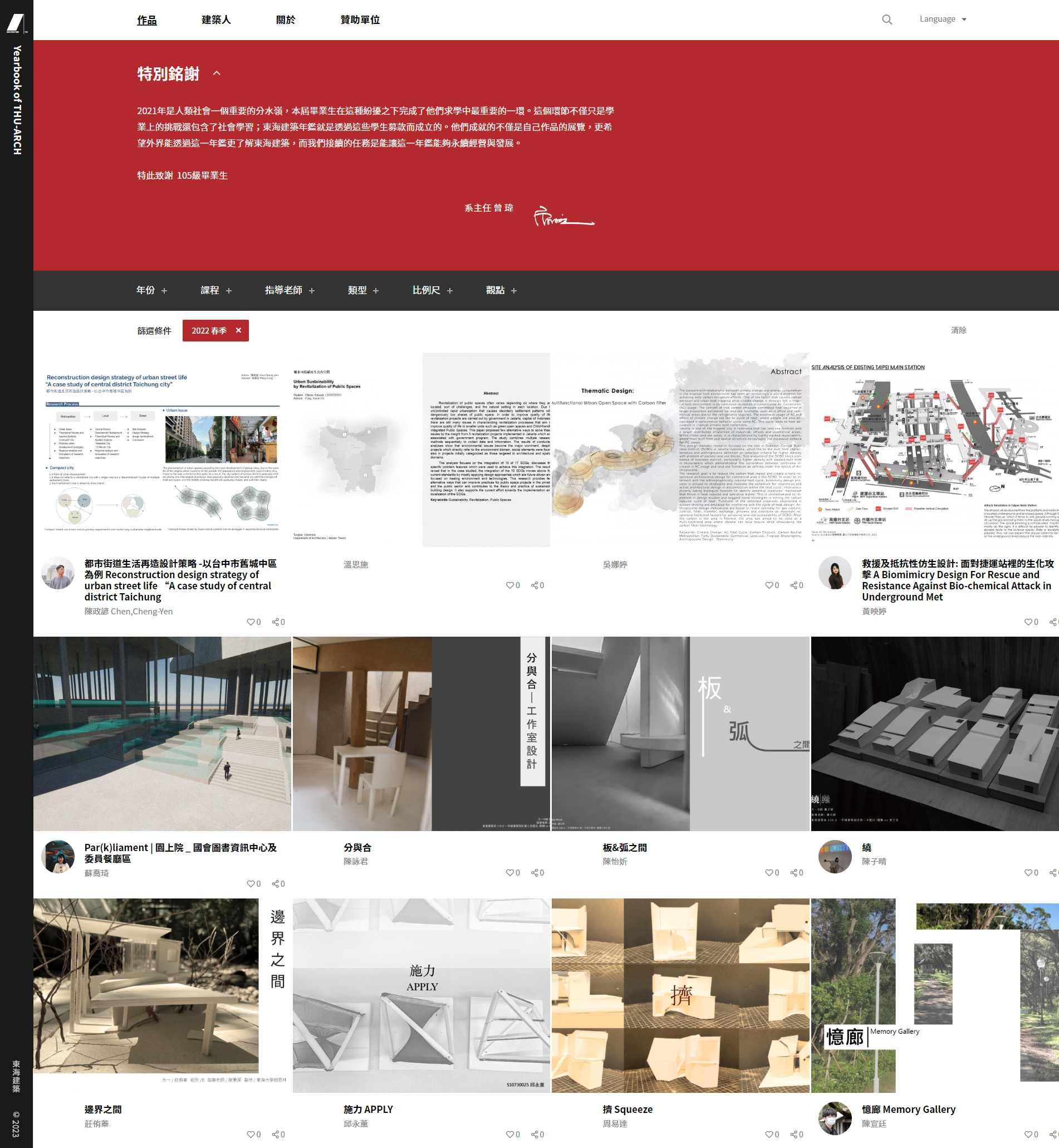Screen dimensions: 1059x1148
Task: Like the 邊界之間 project
Action: [x=251, y=1134]
